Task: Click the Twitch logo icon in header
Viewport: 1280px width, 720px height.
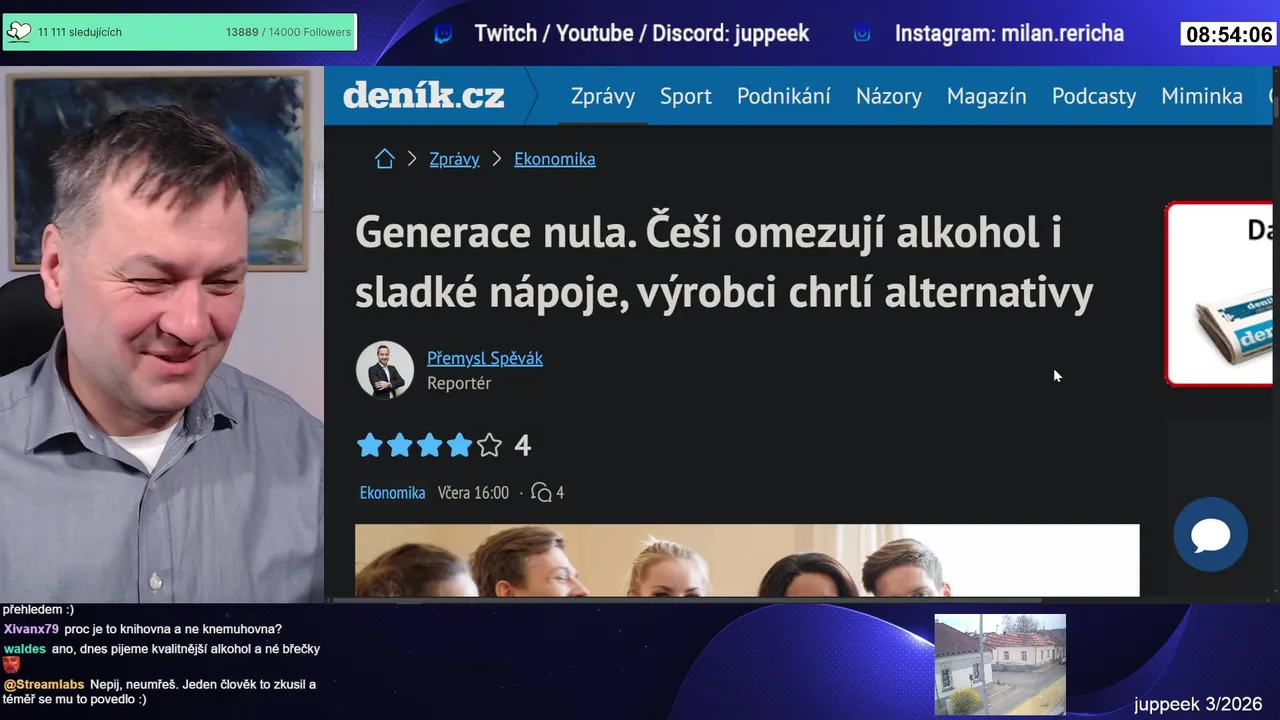Action: point(443,34)
